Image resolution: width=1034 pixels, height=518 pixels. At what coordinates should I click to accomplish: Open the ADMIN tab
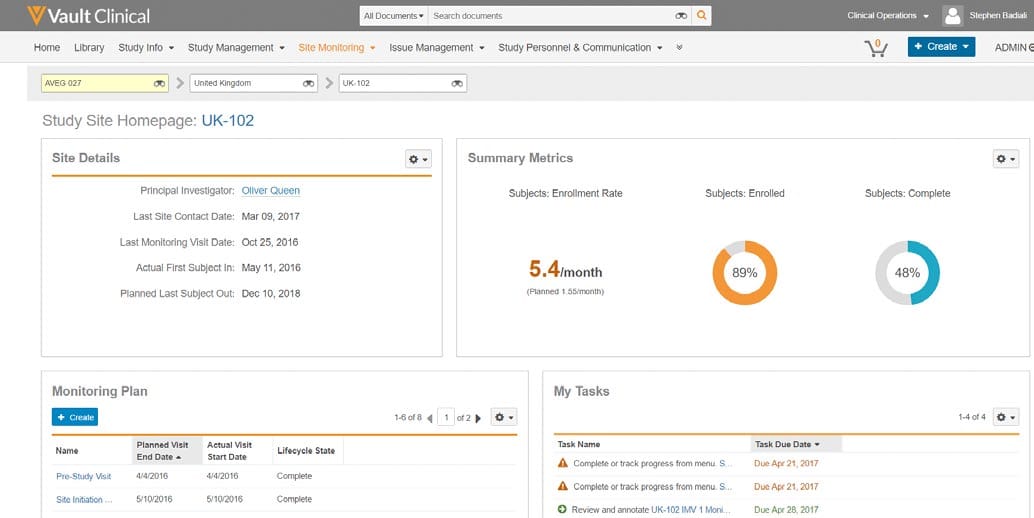coord(1014,47)
